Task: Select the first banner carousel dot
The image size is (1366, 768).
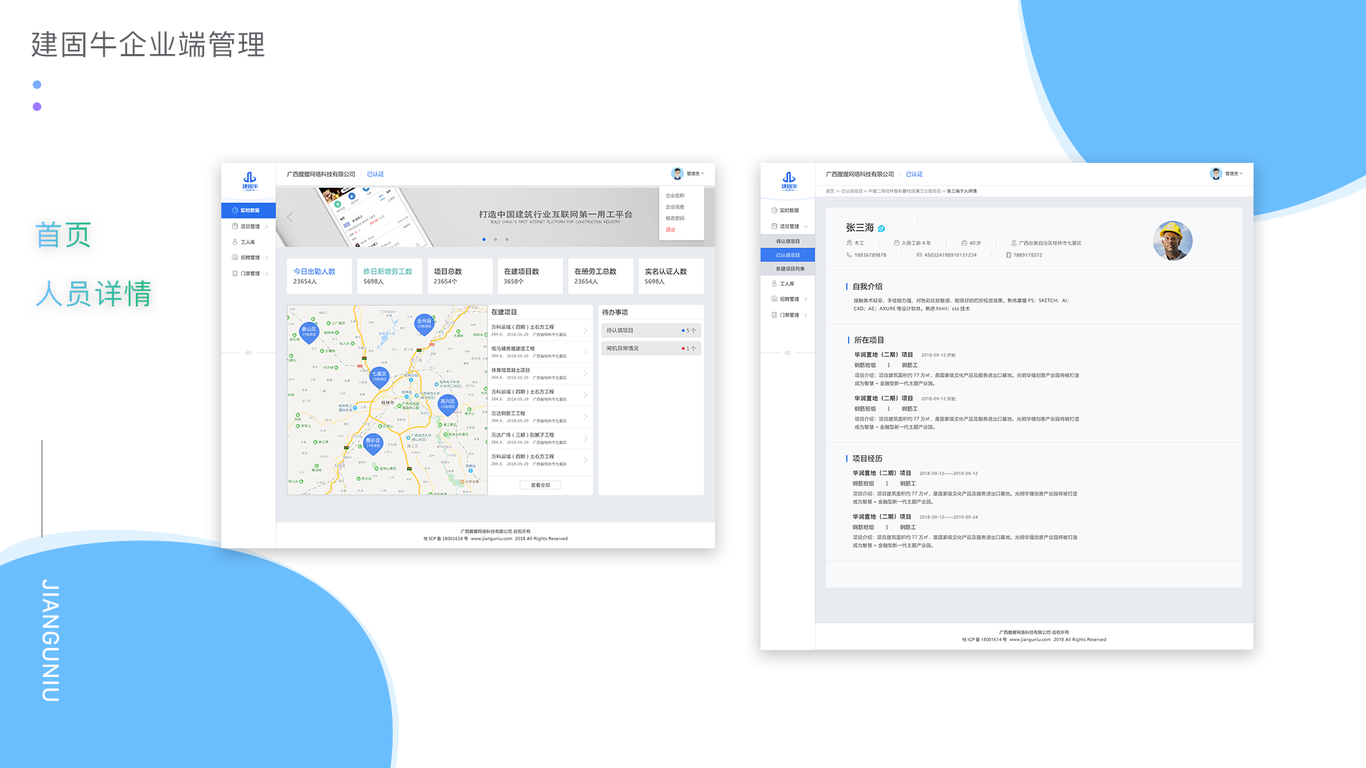Action: tap(484, 239)
